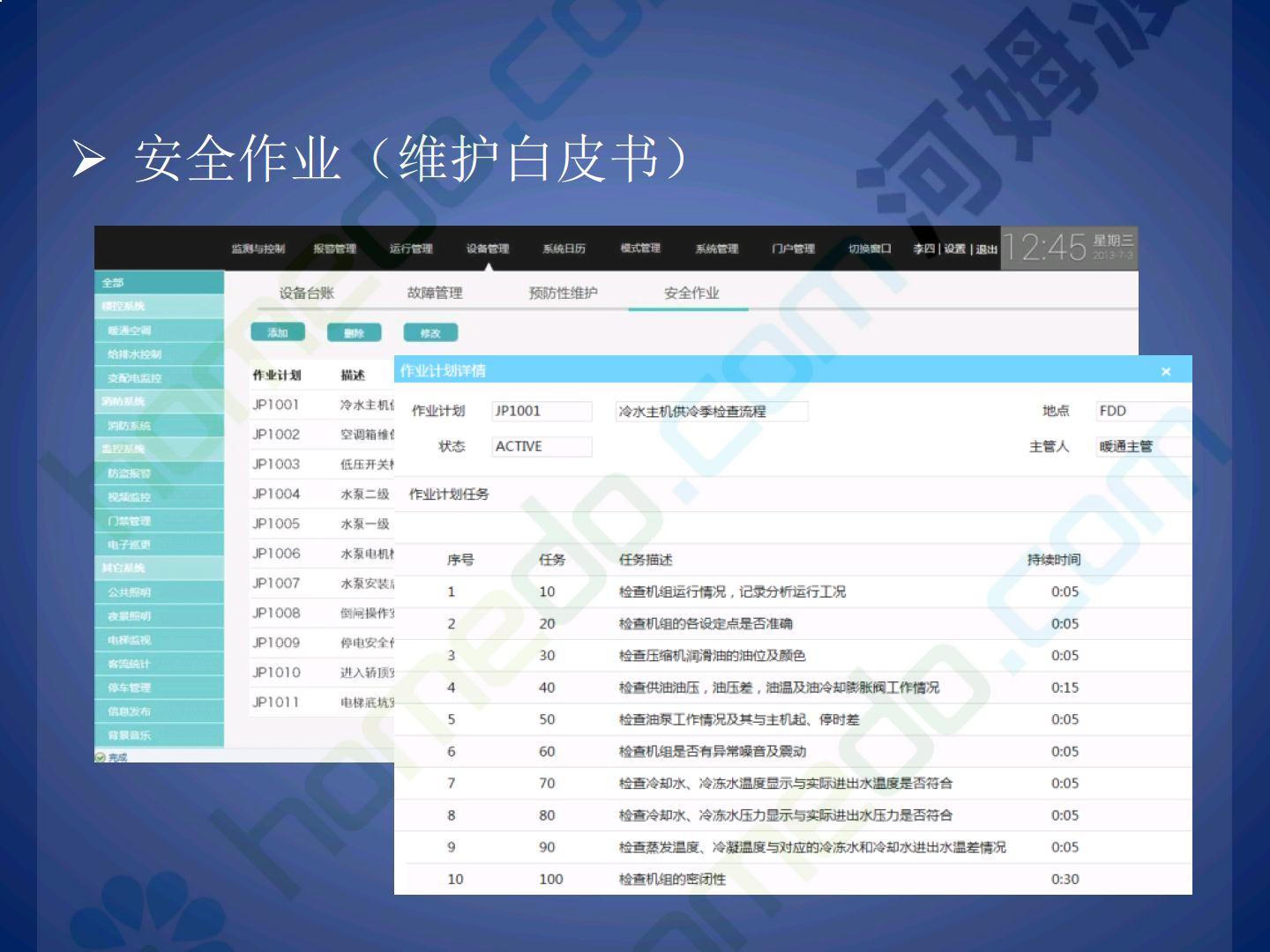Image resolution: width=1270 pixels, height=952 pixels.
Task: Open the 报警管理 menu
Action: pos(335,249)
